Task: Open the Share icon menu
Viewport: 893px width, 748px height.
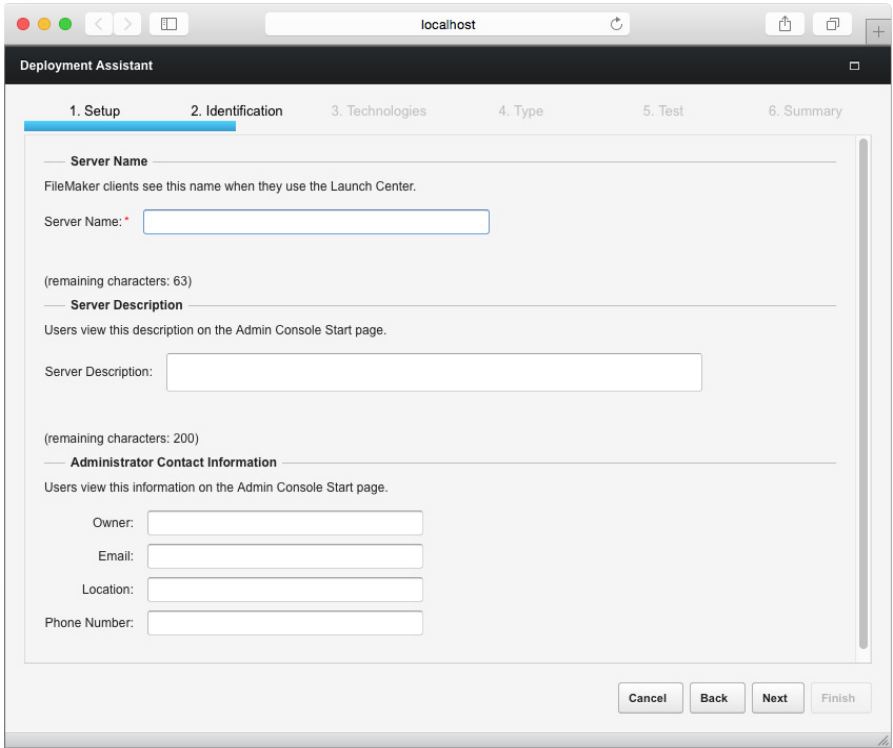Action: 787,25
